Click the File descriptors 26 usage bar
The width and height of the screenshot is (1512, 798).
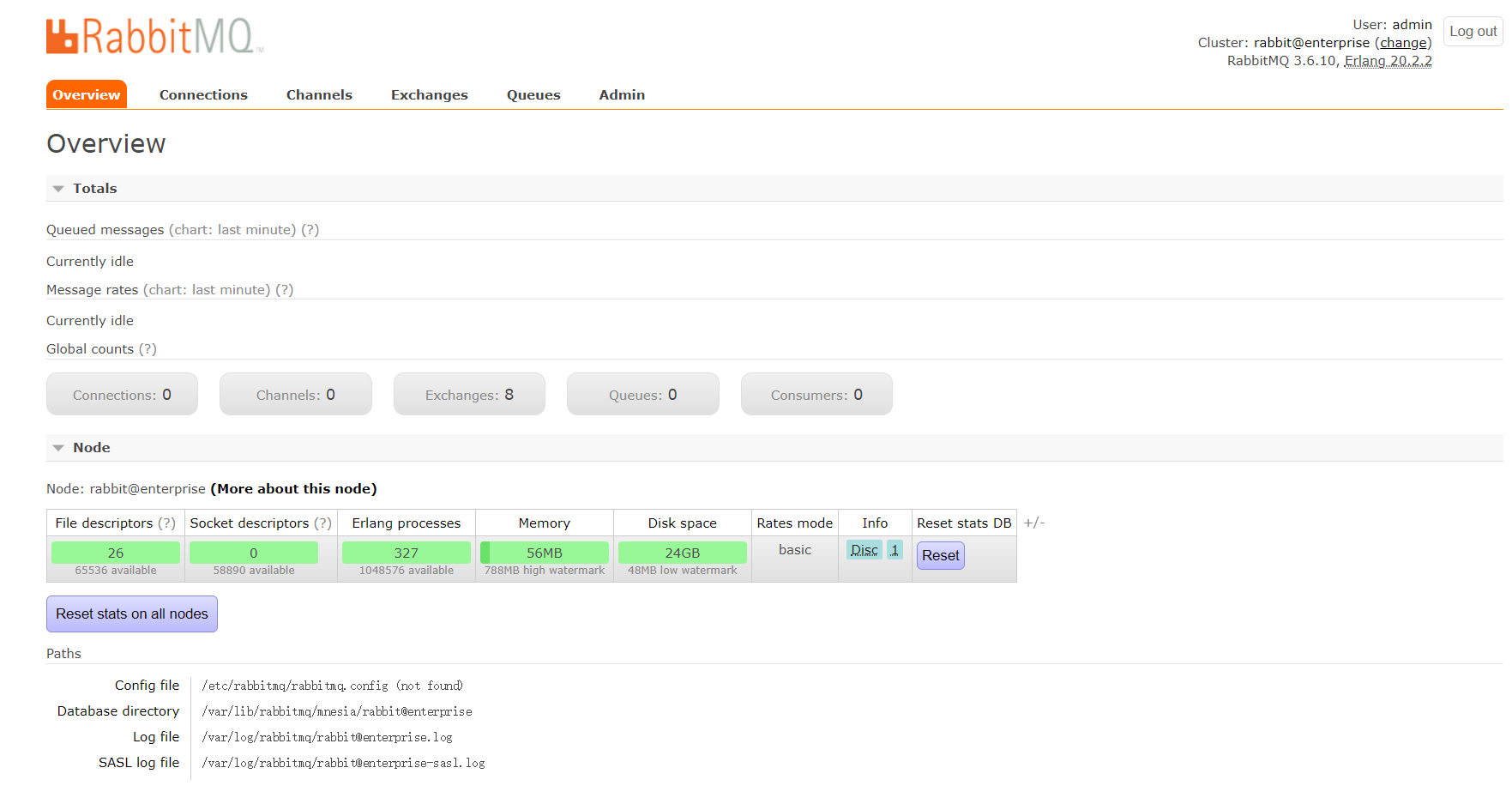click(x=116, y=553)
